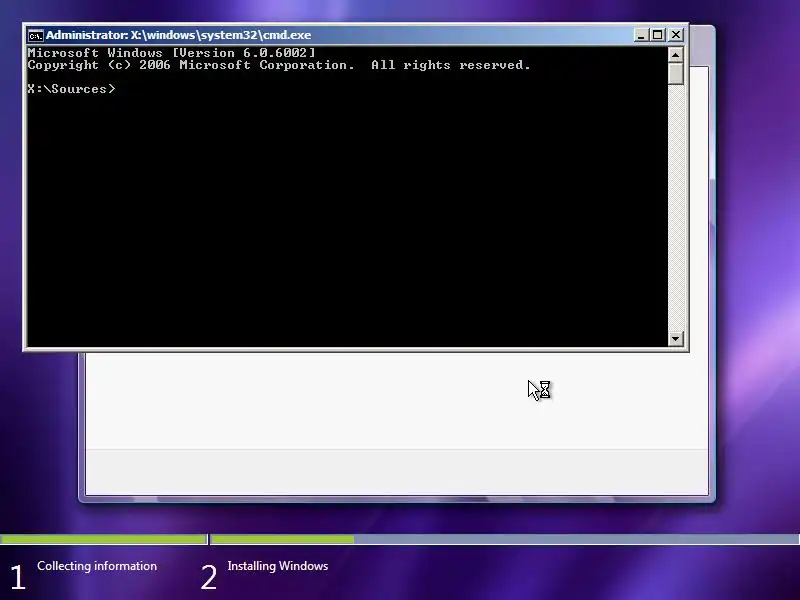
Task: Open the cmd.exe system menu icon
Action: 36,35
